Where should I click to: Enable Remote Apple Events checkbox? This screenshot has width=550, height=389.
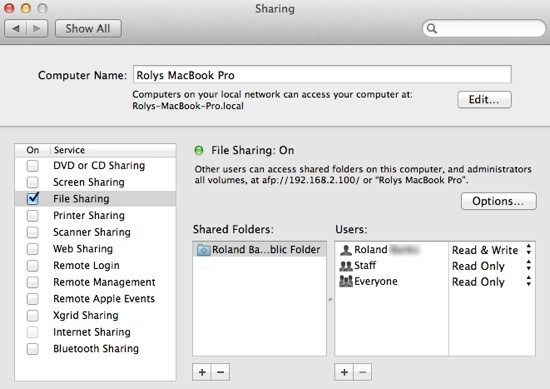[x=33, y=299]
